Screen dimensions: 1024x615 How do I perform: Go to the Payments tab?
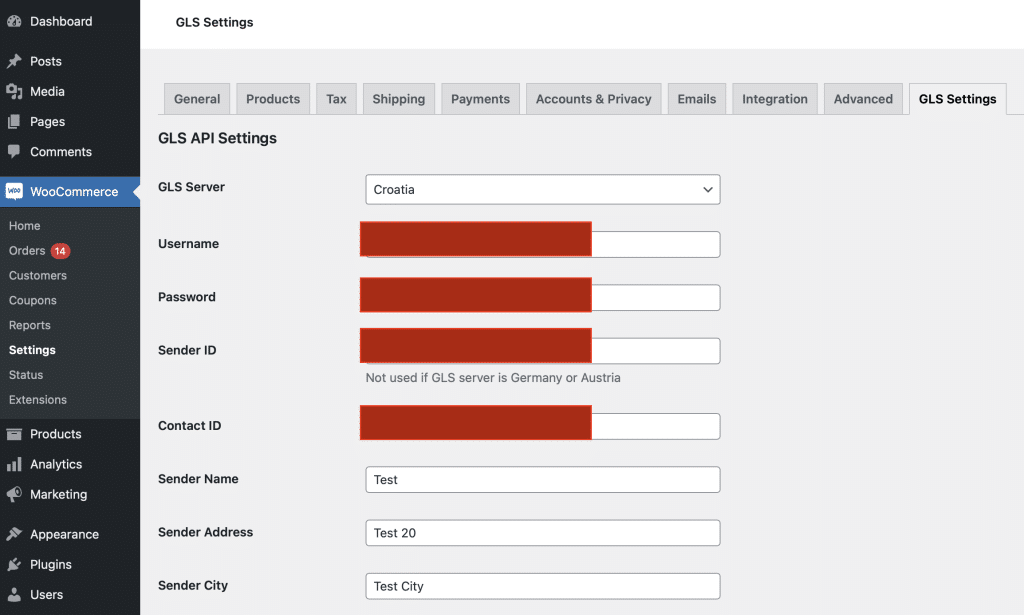coord(480,99)
